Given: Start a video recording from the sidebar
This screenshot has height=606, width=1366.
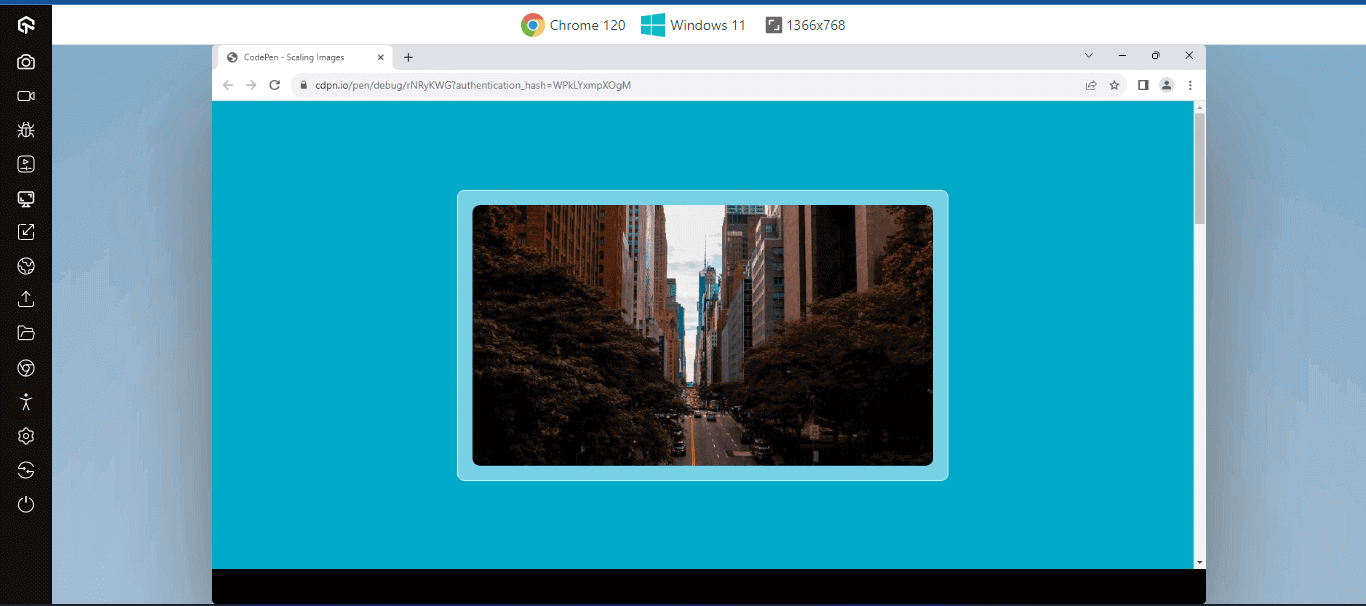Looking at the screenshot, I should 26,96.
